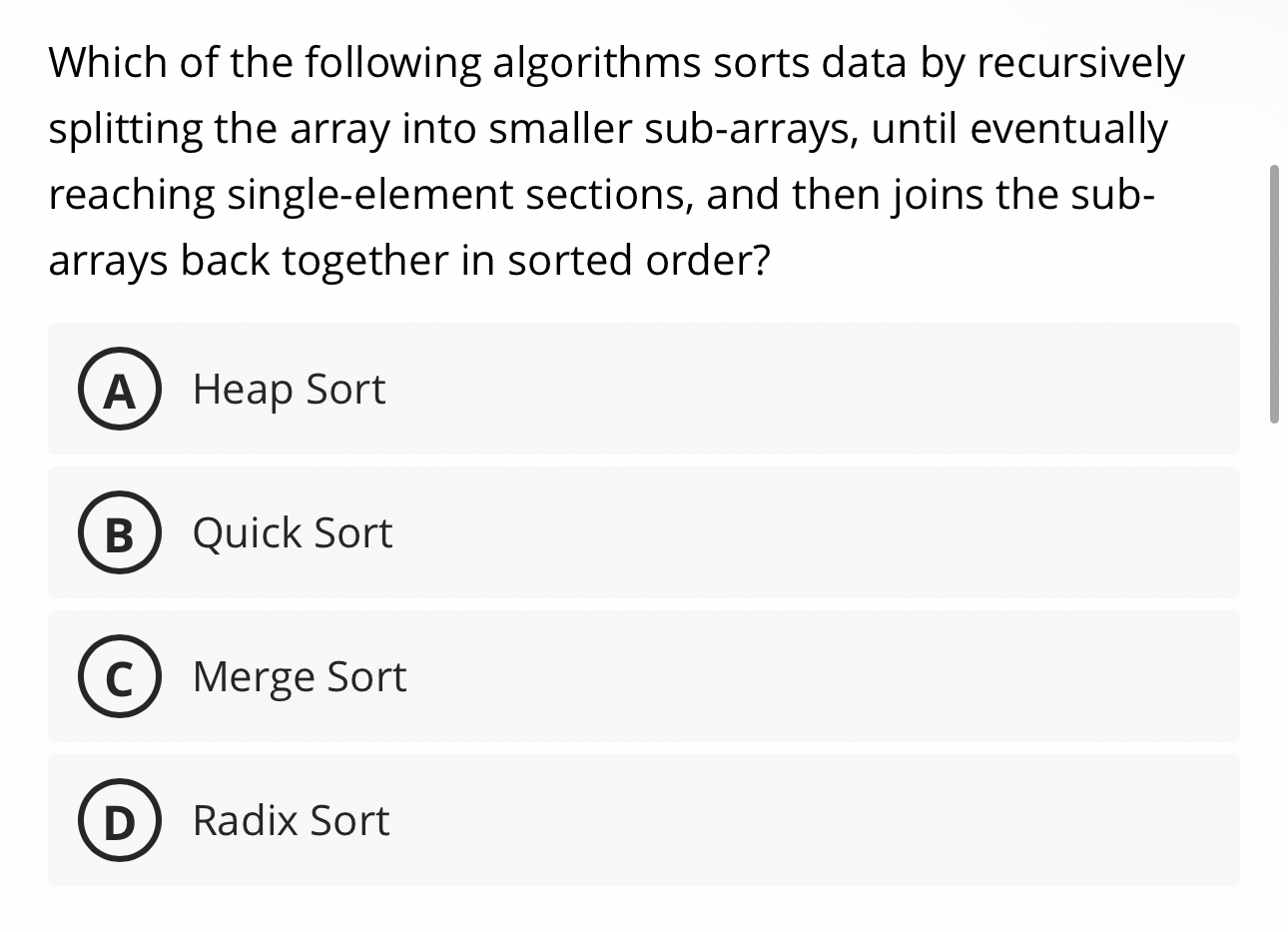Click the Radix Sort option text label
The width and height of the screenshot is (1288, 932).
coord(289,822)
